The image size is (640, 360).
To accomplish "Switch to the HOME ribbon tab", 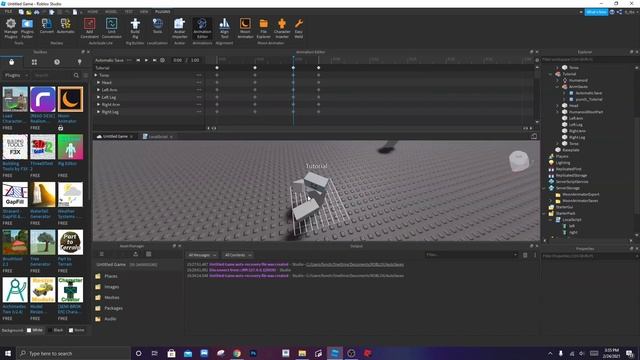I will tap(93, 12).
